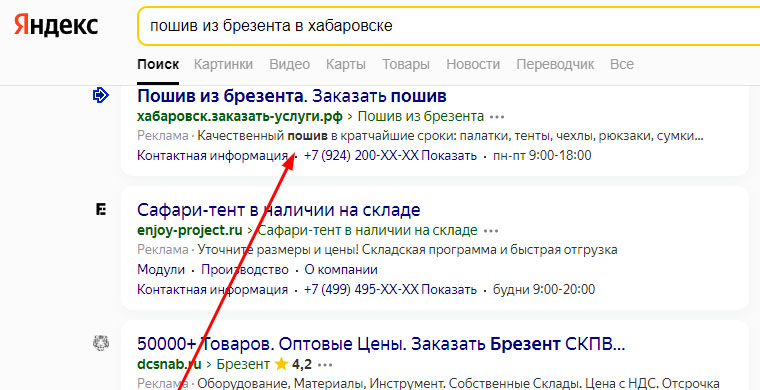Open the Производство sitelink
The height and width of the screenshot is (390, 760).
(x=245, y=270)
